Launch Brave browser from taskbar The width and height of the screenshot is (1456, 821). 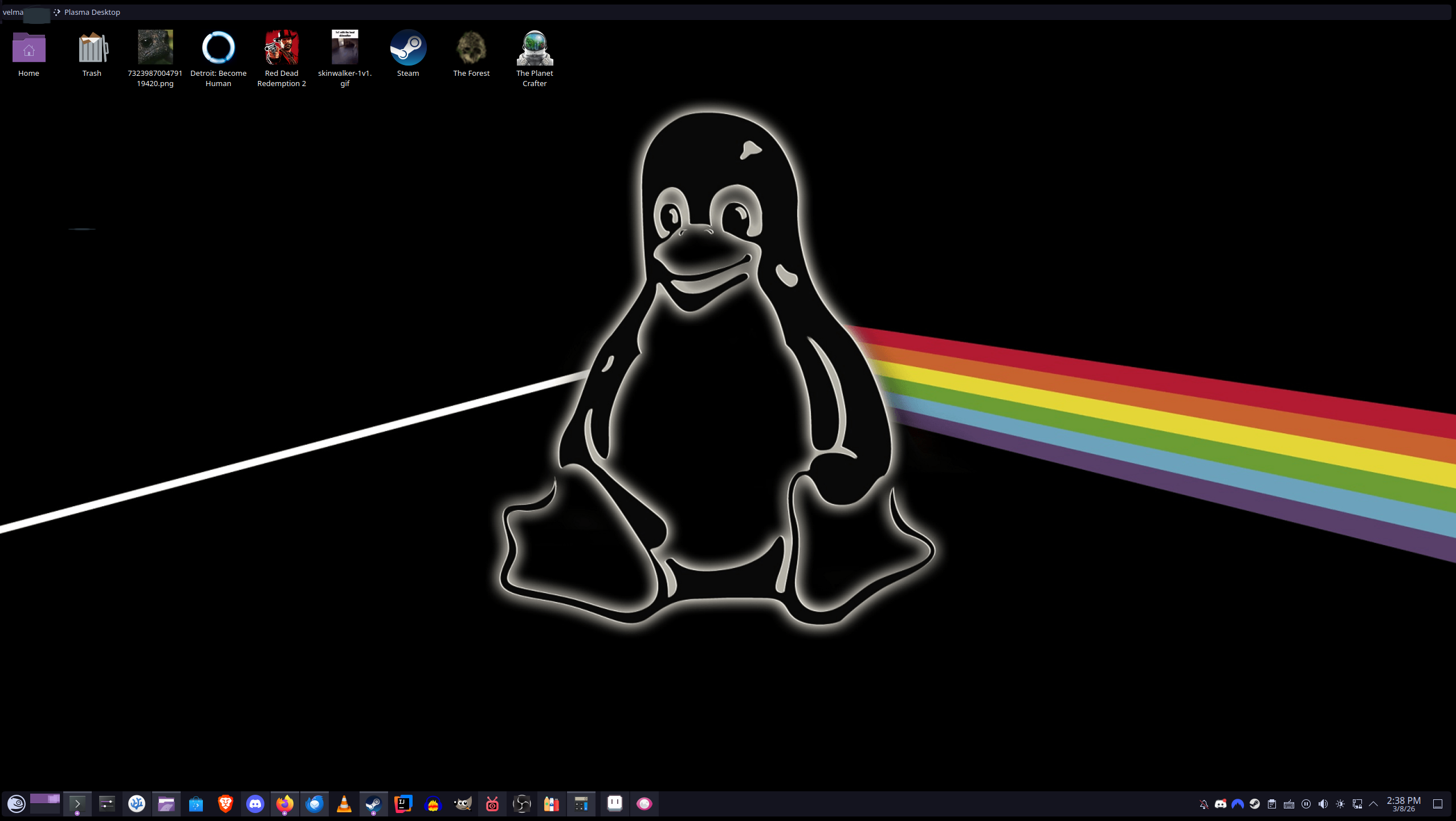click(226, 804)
